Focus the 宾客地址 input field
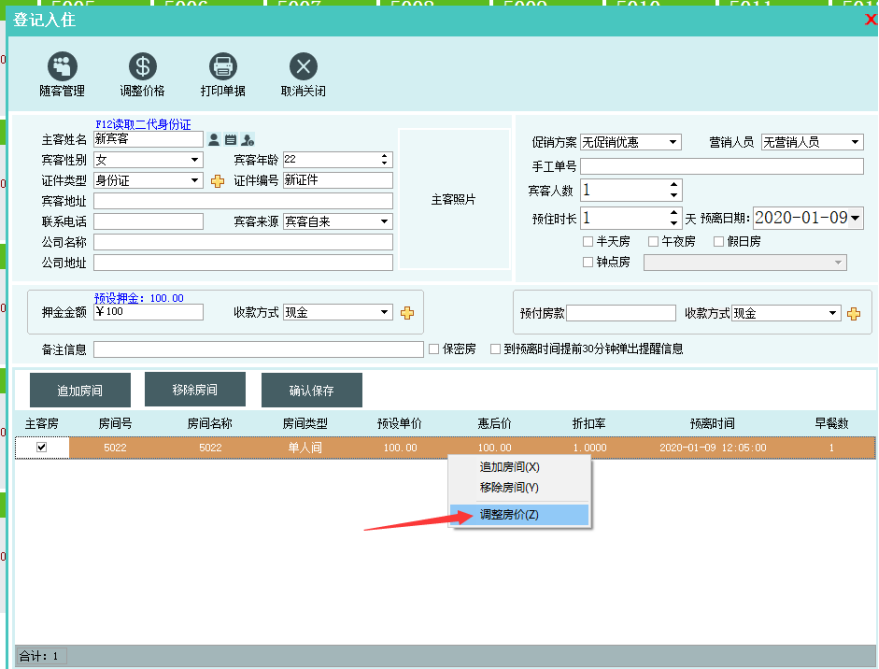879x669 pixels. point(243,201)
